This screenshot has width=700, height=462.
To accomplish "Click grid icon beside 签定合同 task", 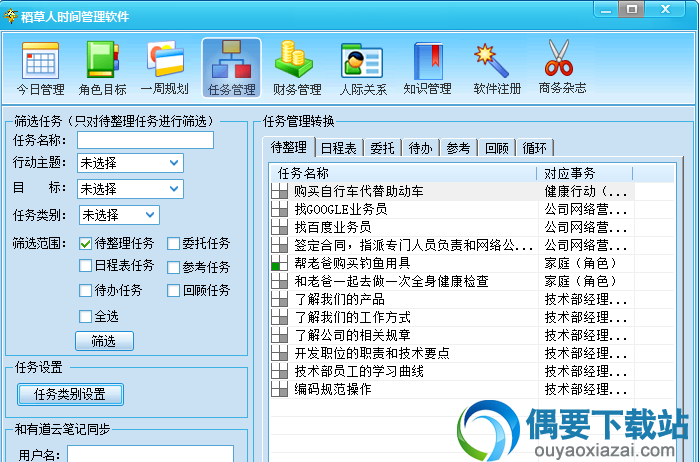I will pos(279,245).
